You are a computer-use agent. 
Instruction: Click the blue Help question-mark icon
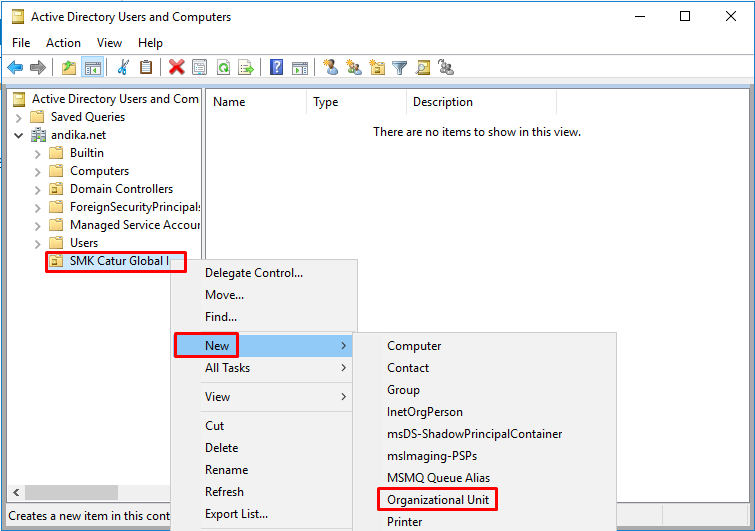click(x=276, y=67)
